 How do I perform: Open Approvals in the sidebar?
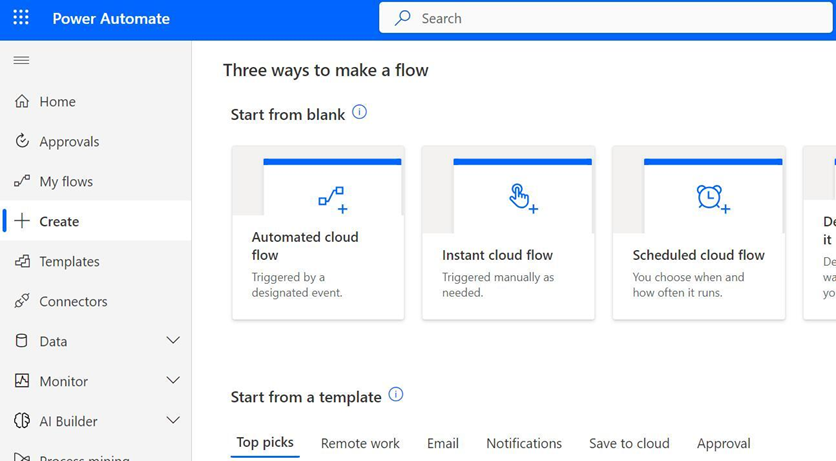pyautogui.click(x=96, y=141)
